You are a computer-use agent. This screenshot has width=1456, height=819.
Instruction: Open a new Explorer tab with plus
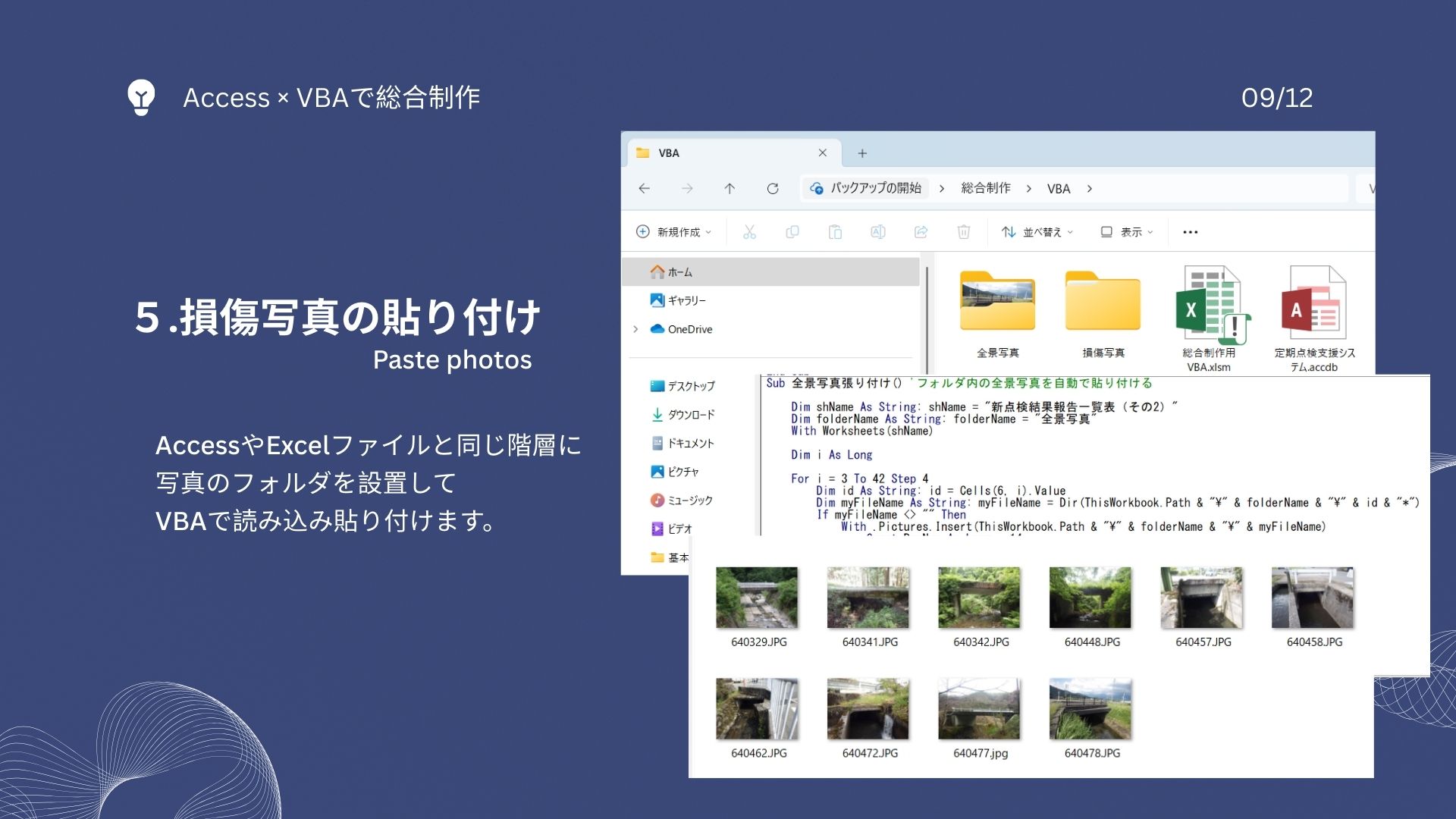click(x=862, y=153)
